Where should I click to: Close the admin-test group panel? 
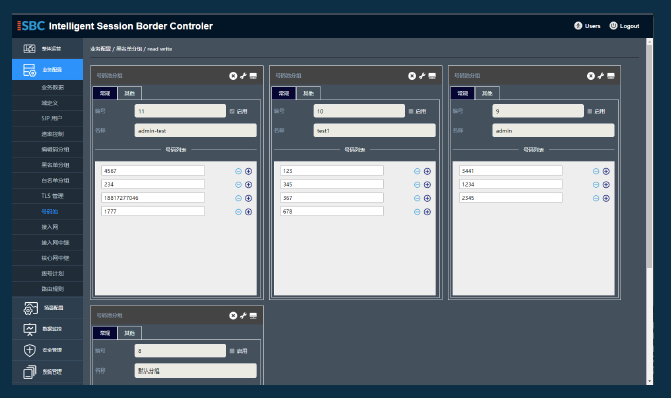tap(233, 76)
